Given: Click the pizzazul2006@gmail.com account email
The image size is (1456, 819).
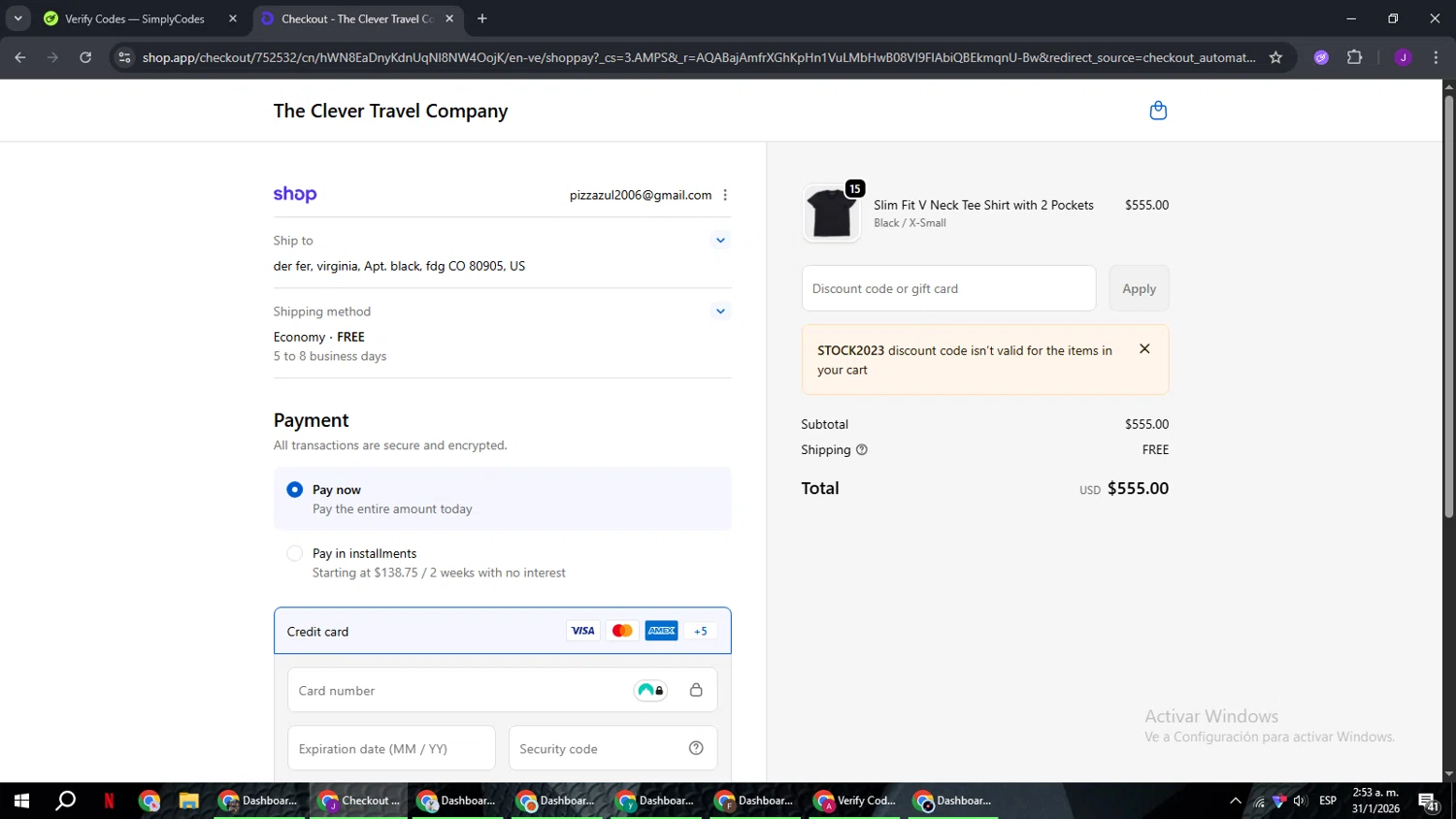Looking at the screenshot, I should coord(641,195).
